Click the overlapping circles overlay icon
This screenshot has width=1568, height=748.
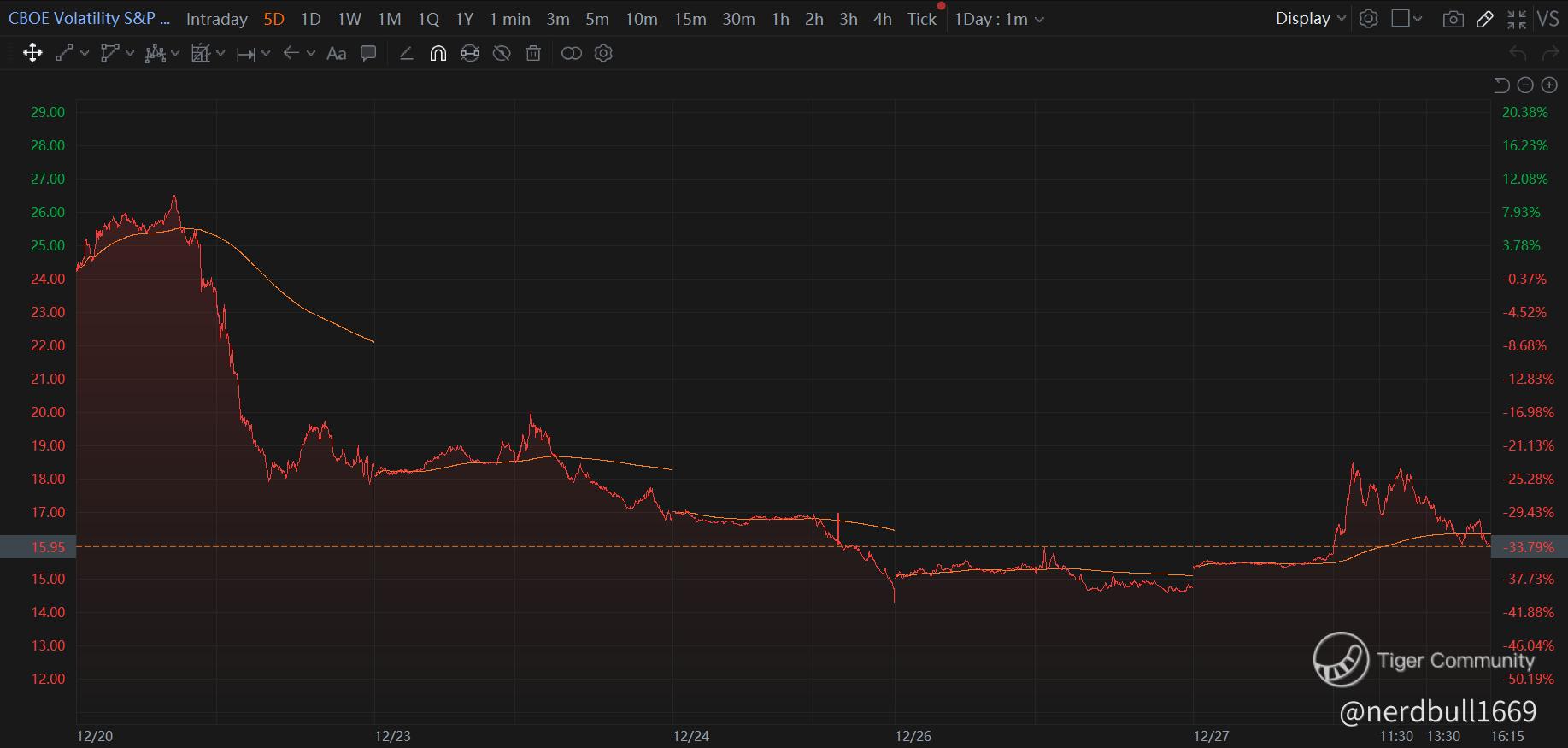[572, 53]
